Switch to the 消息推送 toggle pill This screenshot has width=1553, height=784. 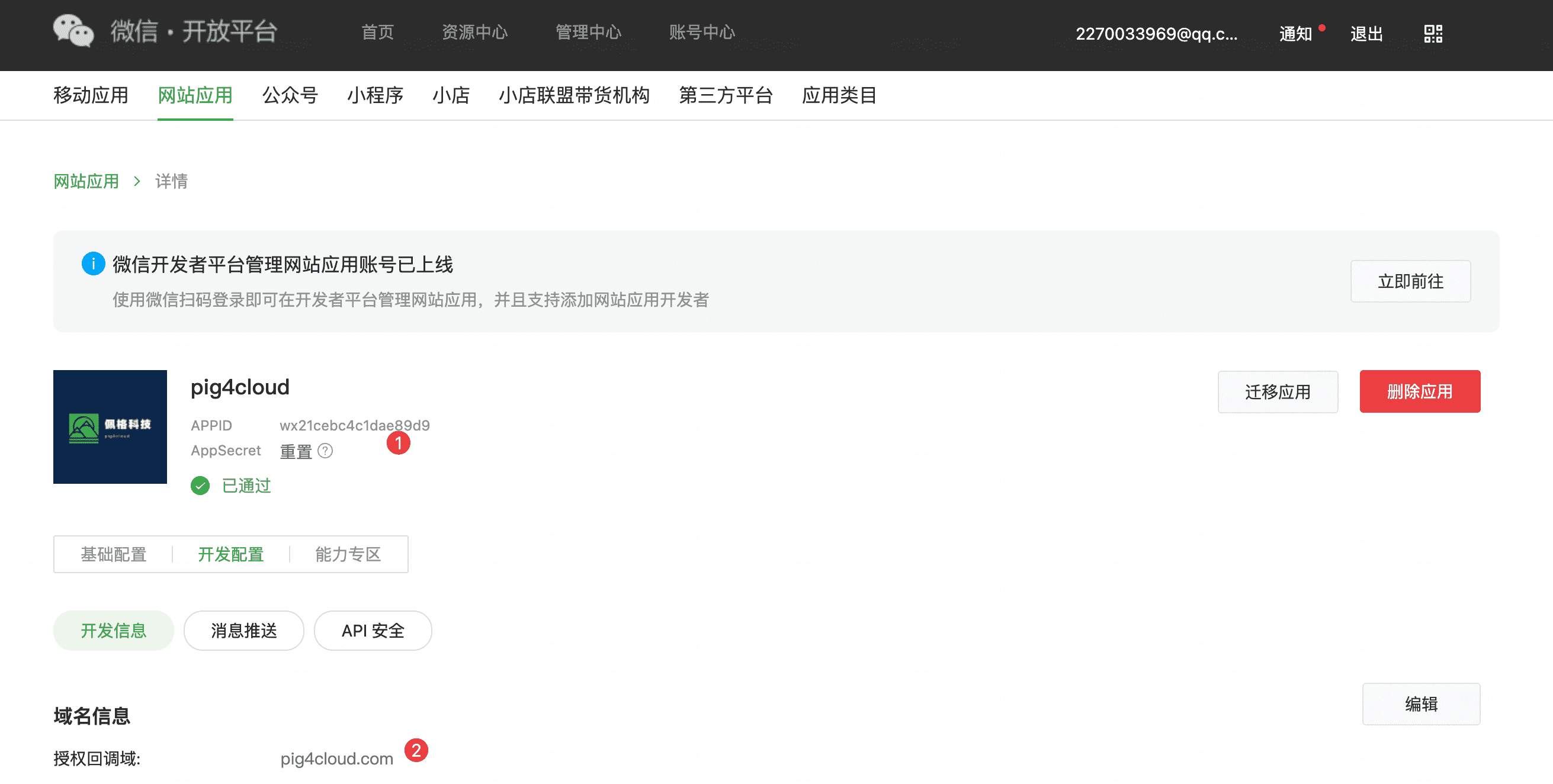(243, 630)
